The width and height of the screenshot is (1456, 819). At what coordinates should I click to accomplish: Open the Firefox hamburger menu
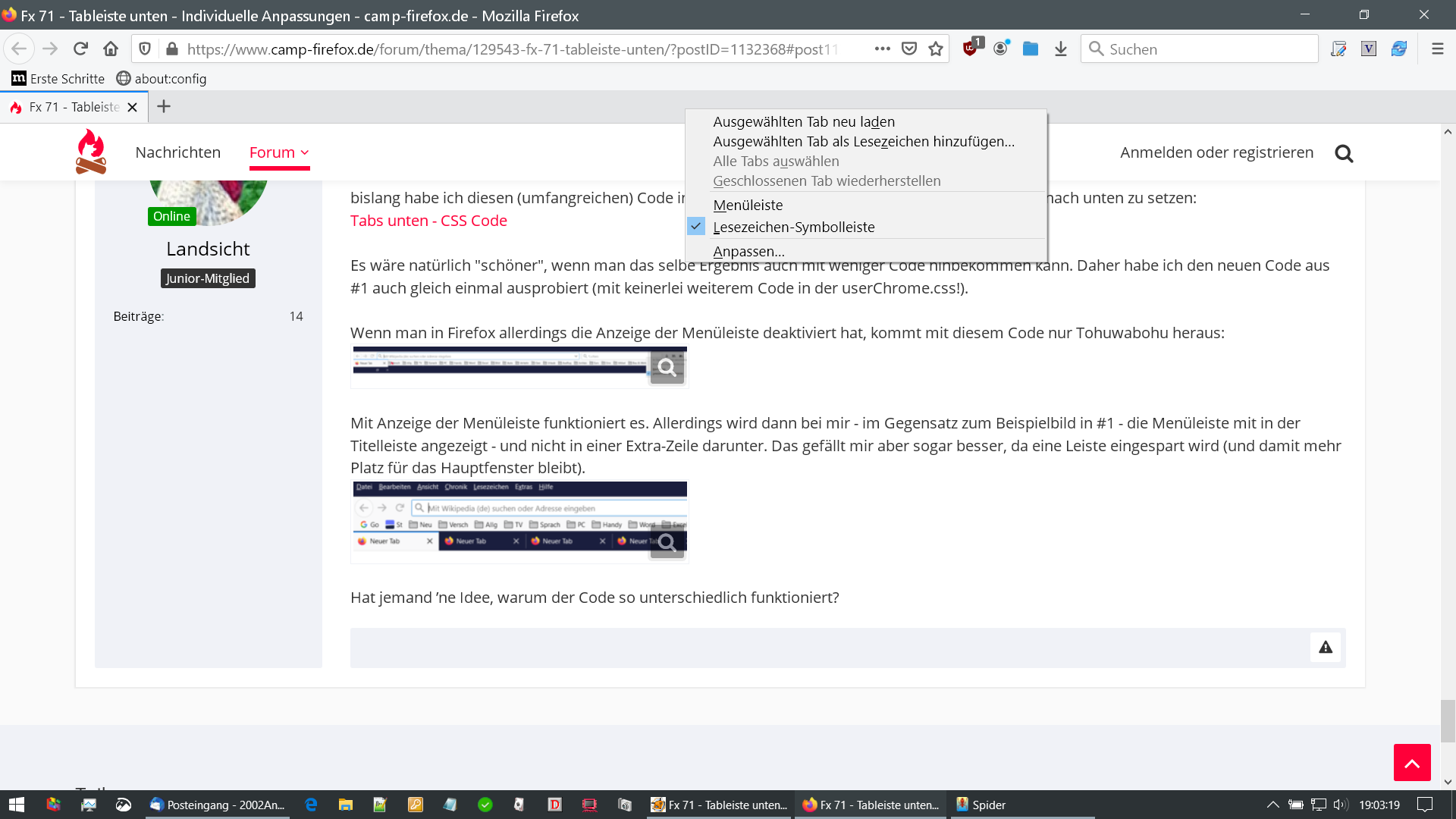[1437, 49]
